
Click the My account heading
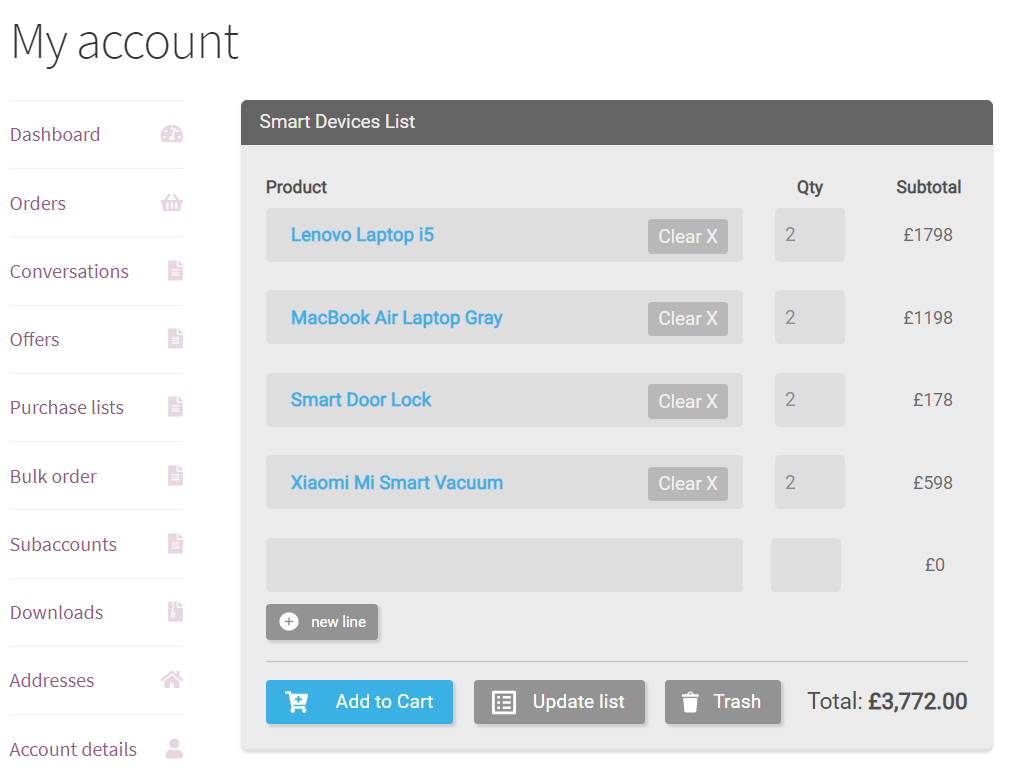[125, 42]
